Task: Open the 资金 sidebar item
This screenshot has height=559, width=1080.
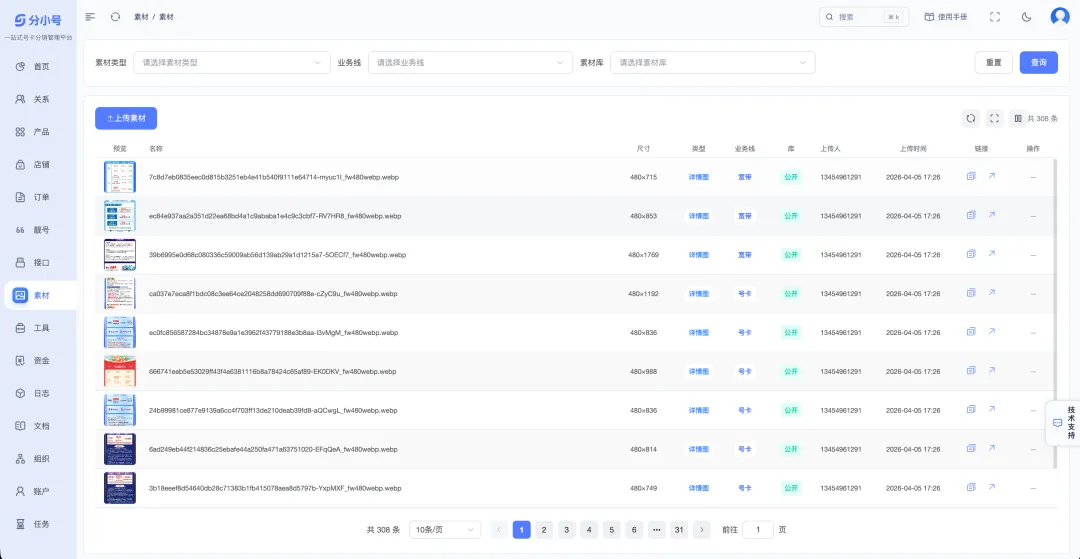Action: (39, 360)
